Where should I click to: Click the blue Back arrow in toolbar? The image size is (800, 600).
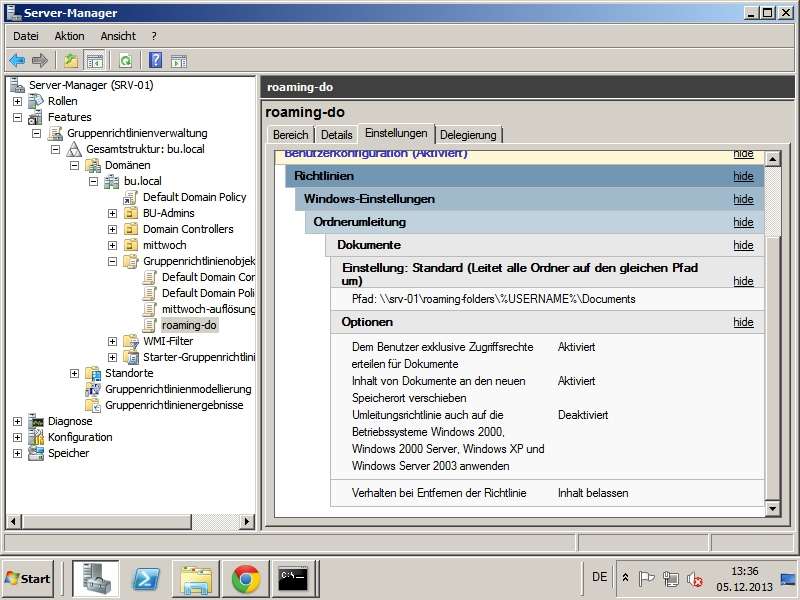[x=17, y=60]
